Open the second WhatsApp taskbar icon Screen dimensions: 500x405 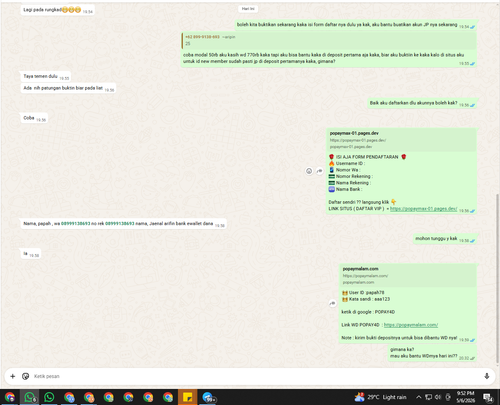tap(49, 397)
